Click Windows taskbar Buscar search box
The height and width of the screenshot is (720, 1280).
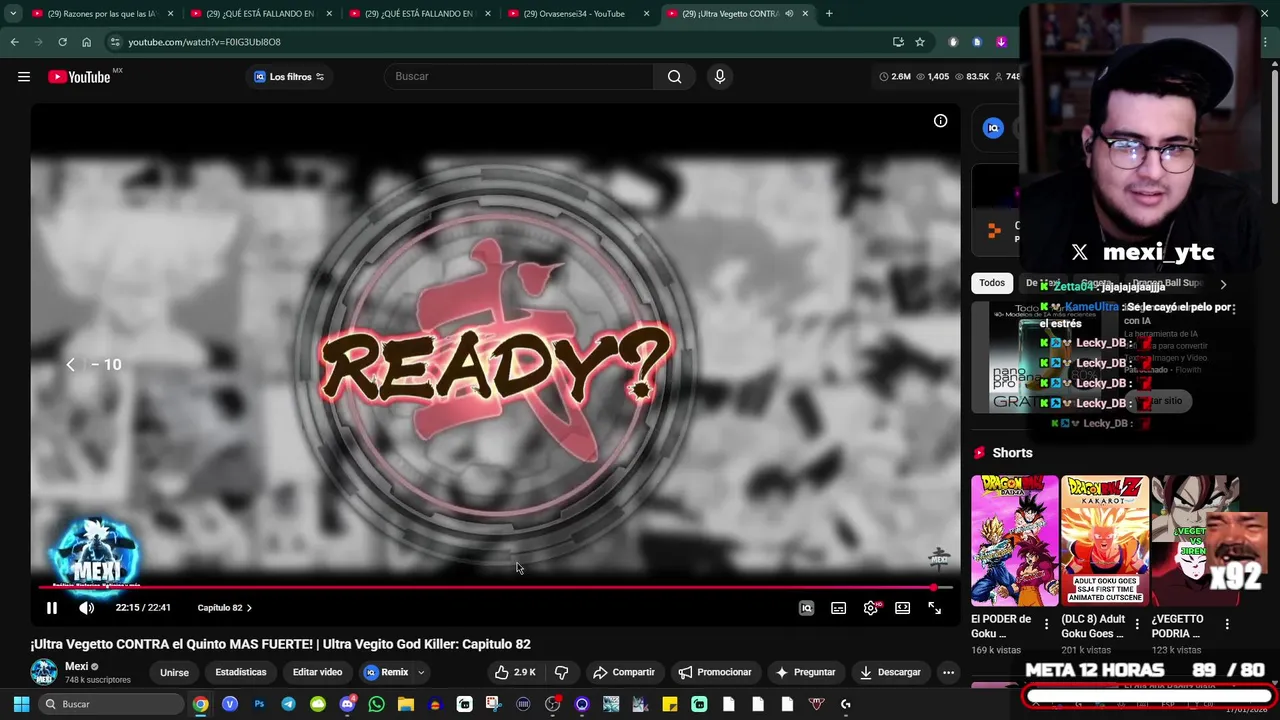click(110, 704)
